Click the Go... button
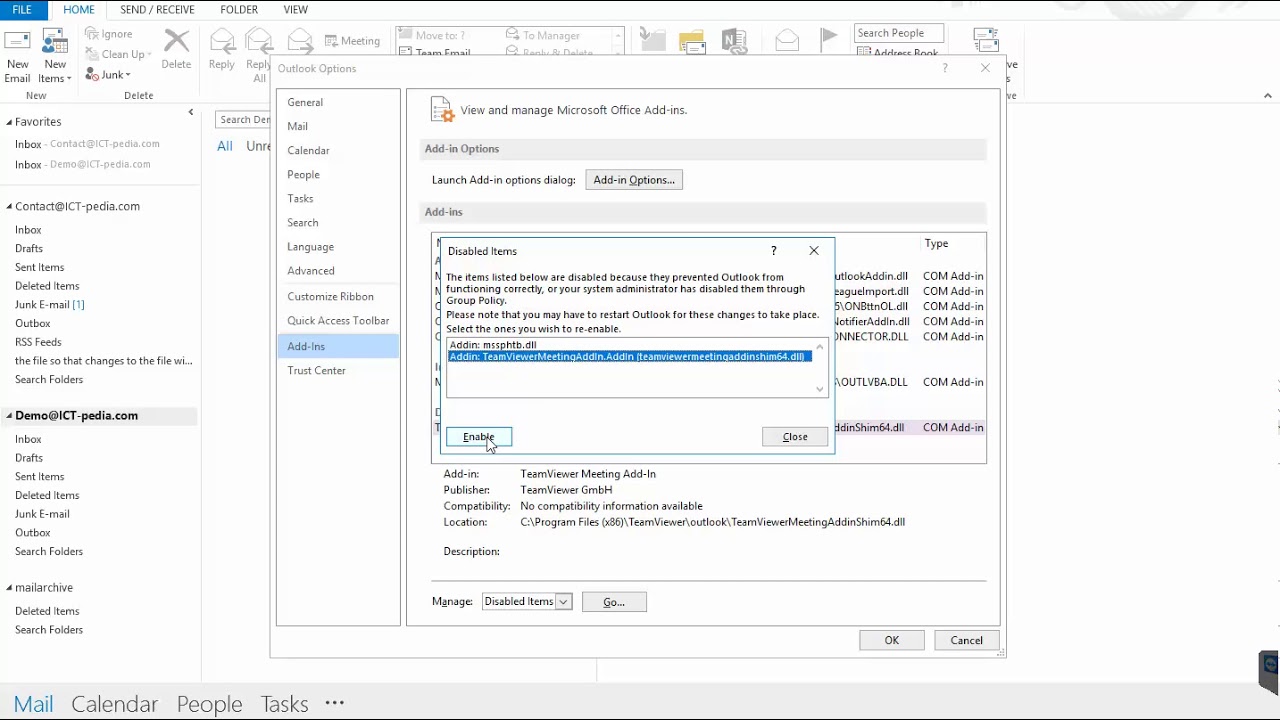The height and width of the screenshot is (720, 1280). click(614, 602)
